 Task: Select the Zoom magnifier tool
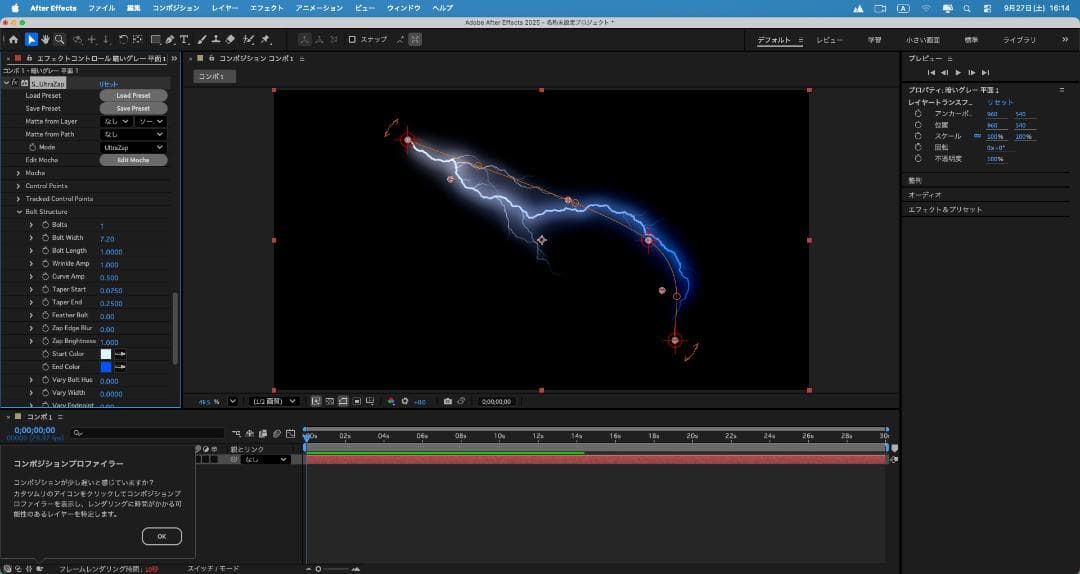click(60, 40)
